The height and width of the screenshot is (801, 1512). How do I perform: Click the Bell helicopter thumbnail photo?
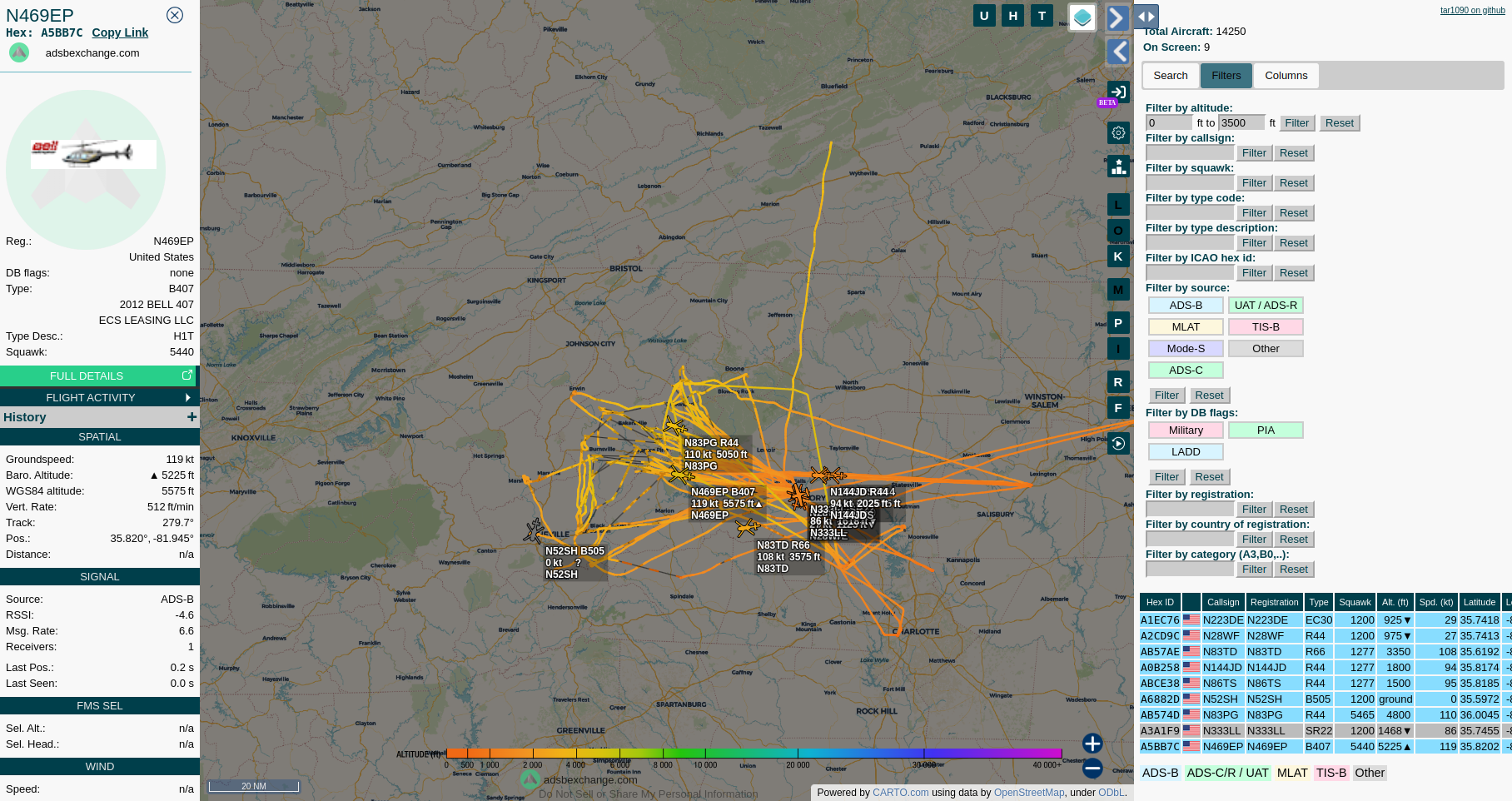click(x=93, y=154)
